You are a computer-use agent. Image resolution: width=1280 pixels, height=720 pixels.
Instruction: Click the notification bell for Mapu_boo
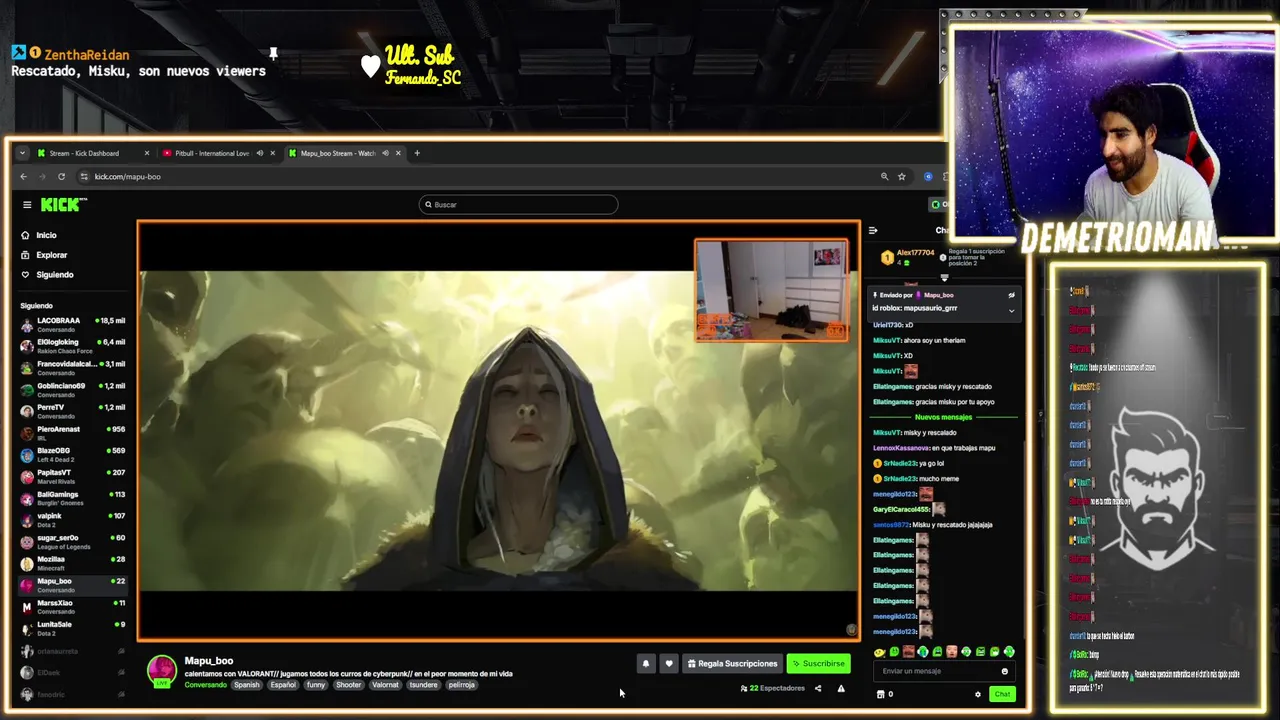click(645, 663)
